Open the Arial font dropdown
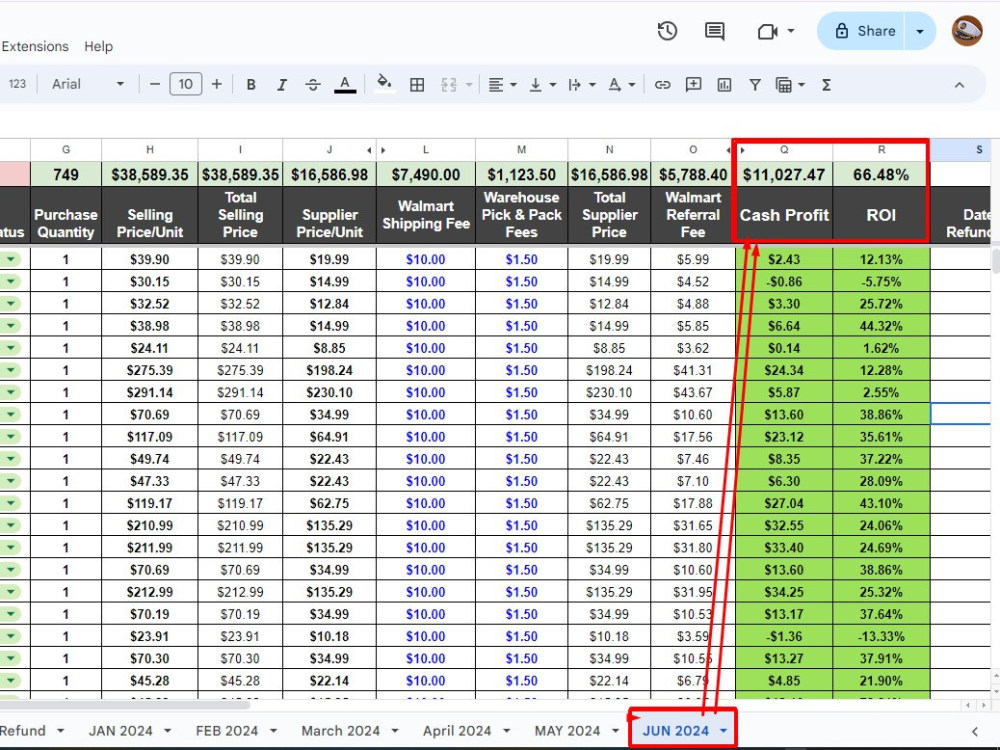This screenshot has width=1000, height=750. point(87,84)
